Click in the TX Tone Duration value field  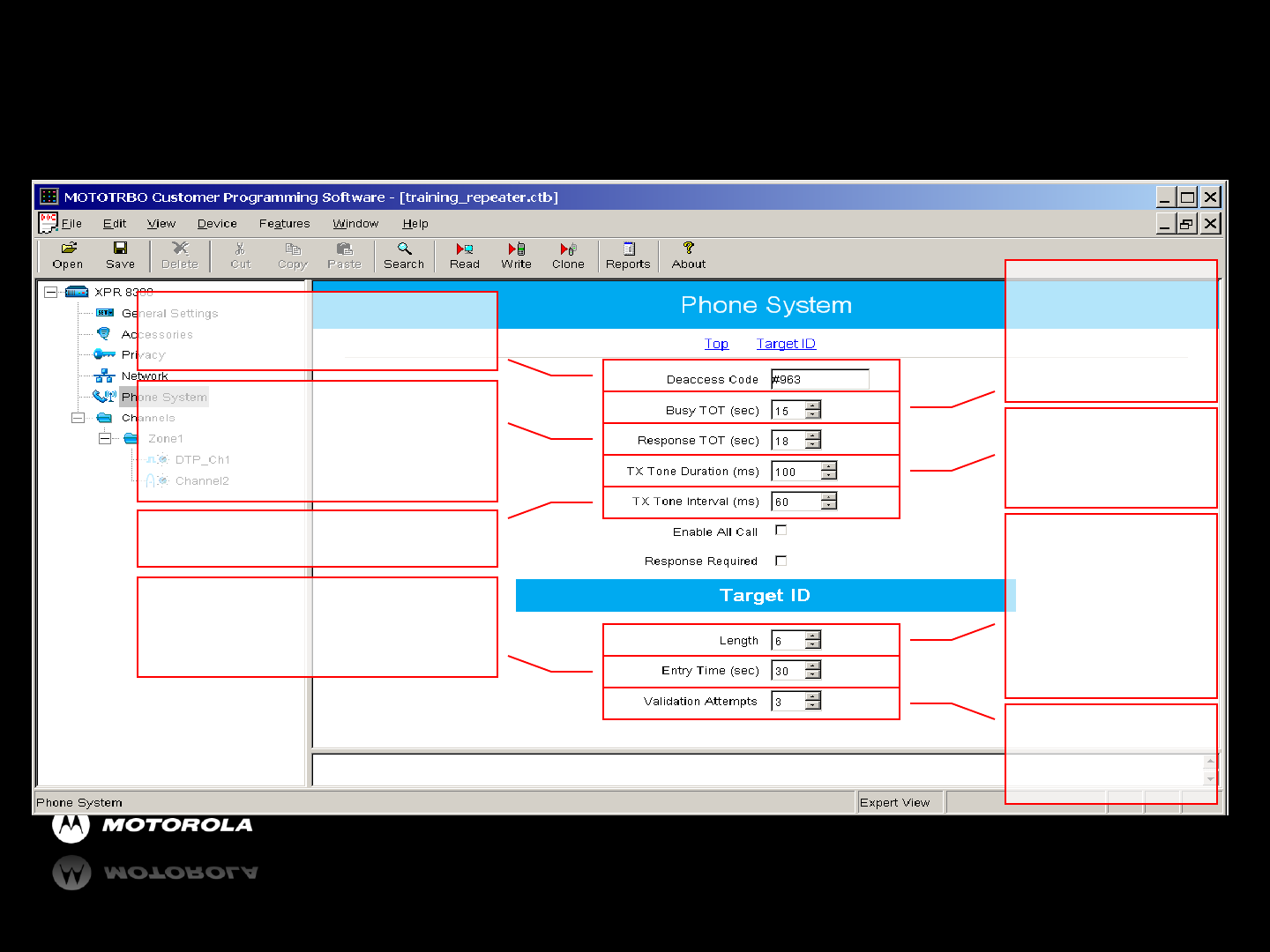coord(796,471)
